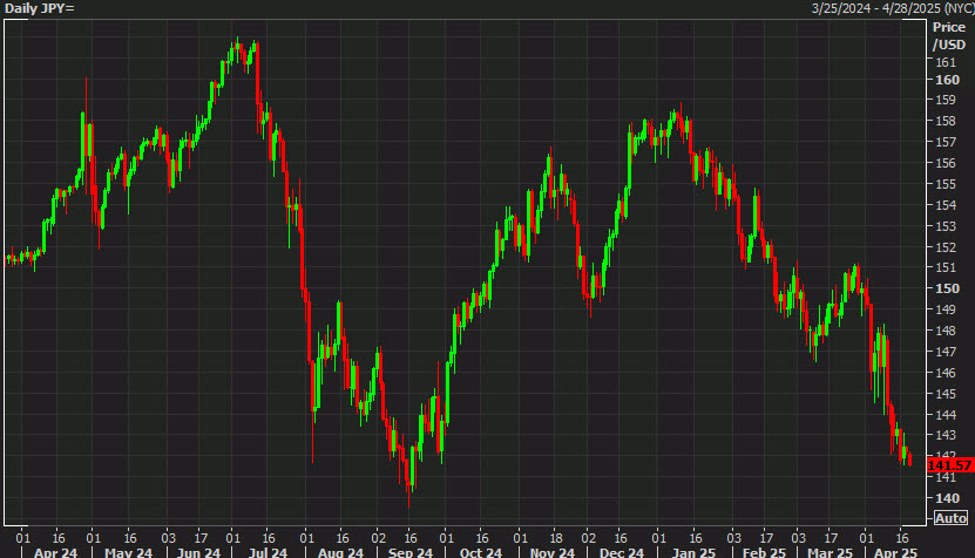Select the Sep 24 month label
The width and height of the screenshot is (975, 558).
click(410, 552)
